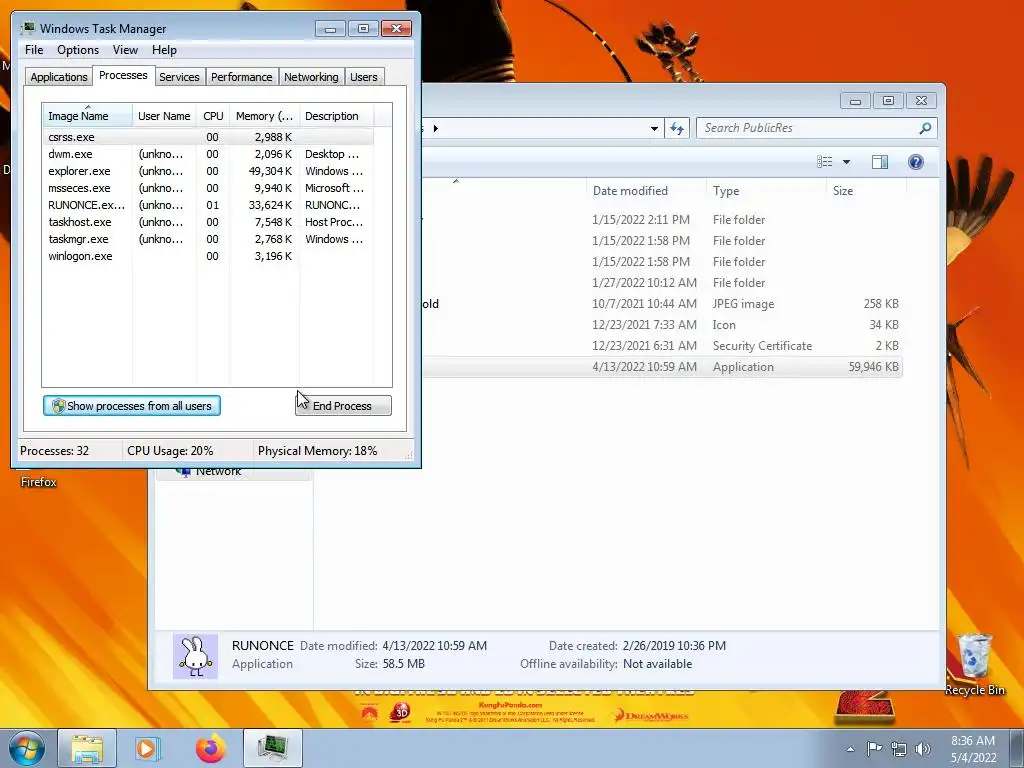Show hidden system tray icons
This screenshot has height=768, width=1024.
click(x=850, y=750)
